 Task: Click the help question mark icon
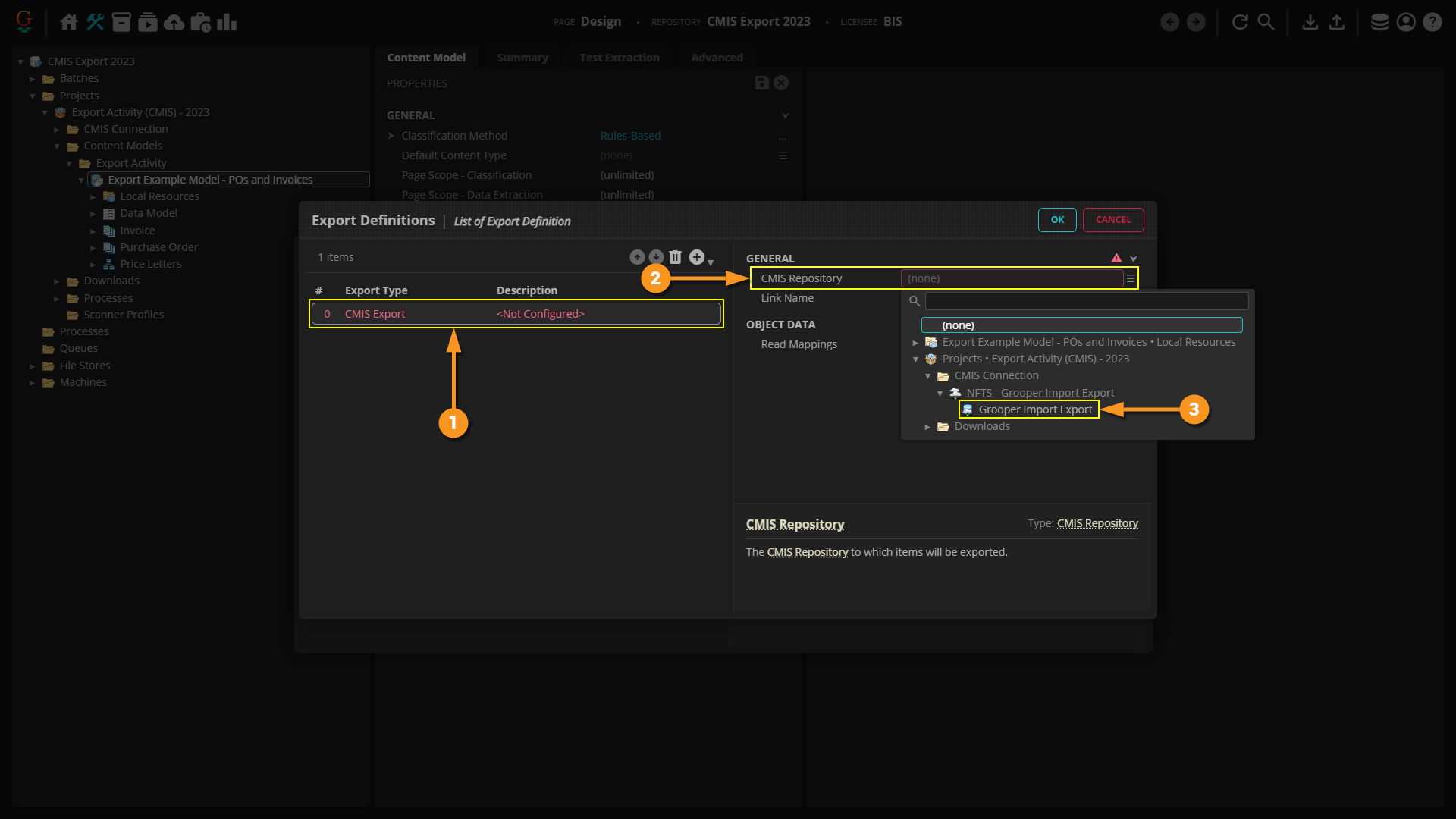click(1432, 22)
